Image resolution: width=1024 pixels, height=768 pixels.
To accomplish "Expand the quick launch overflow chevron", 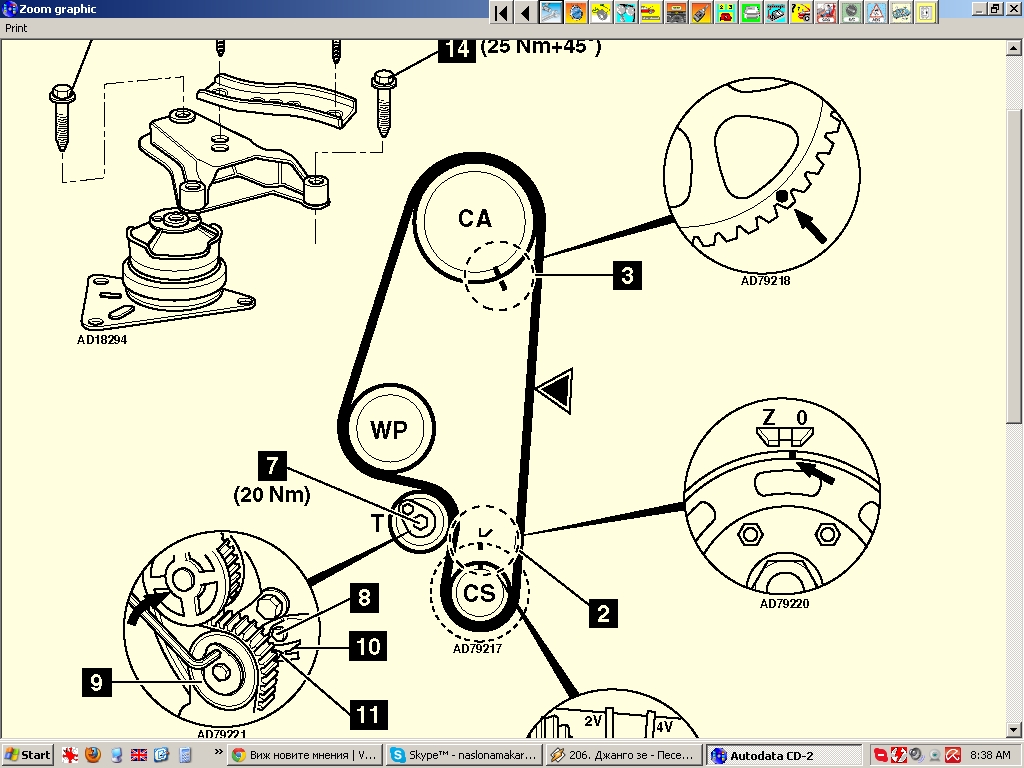I will coord(218,751).
